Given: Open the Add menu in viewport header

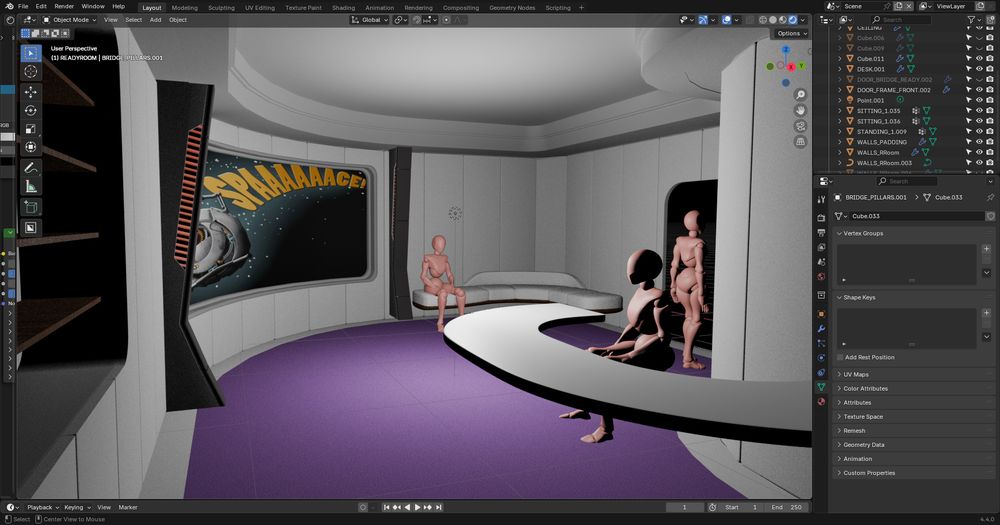Looking at the screenshot, I should click(155, 20).
